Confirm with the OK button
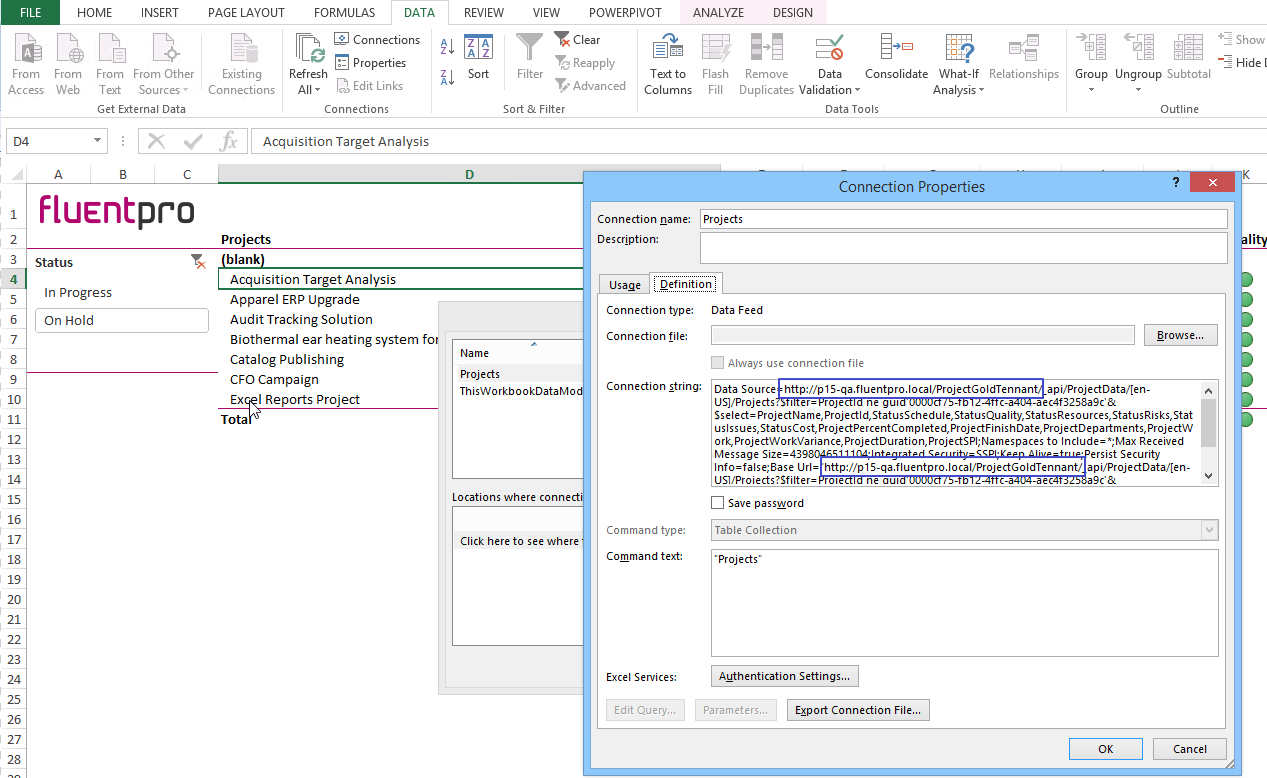 pyautogui.click(x=1105, y=749)
